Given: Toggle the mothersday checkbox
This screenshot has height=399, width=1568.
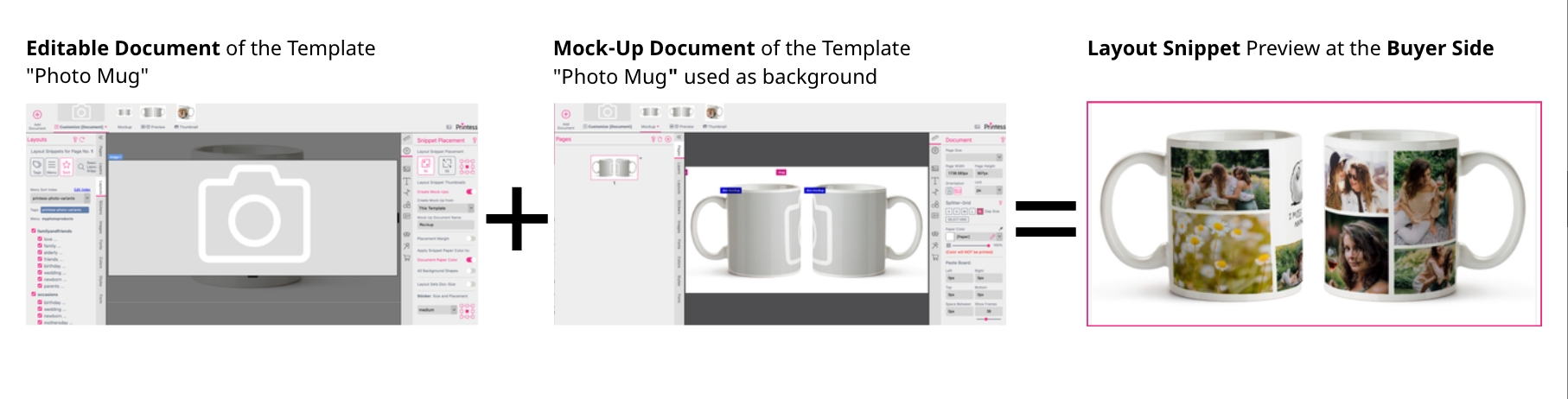Looking at the screenshot, I should coord(40,322).
